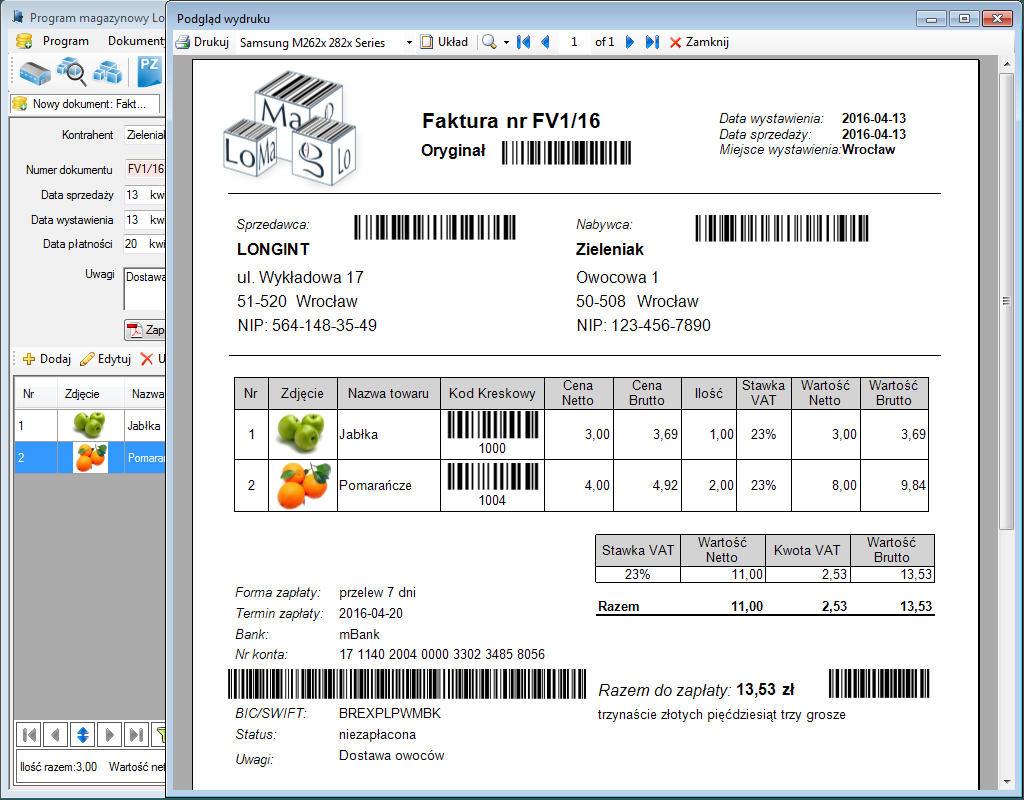Jump to the last preview page
This screenshot has width=1024, height=800.
[x=652, y=42]
